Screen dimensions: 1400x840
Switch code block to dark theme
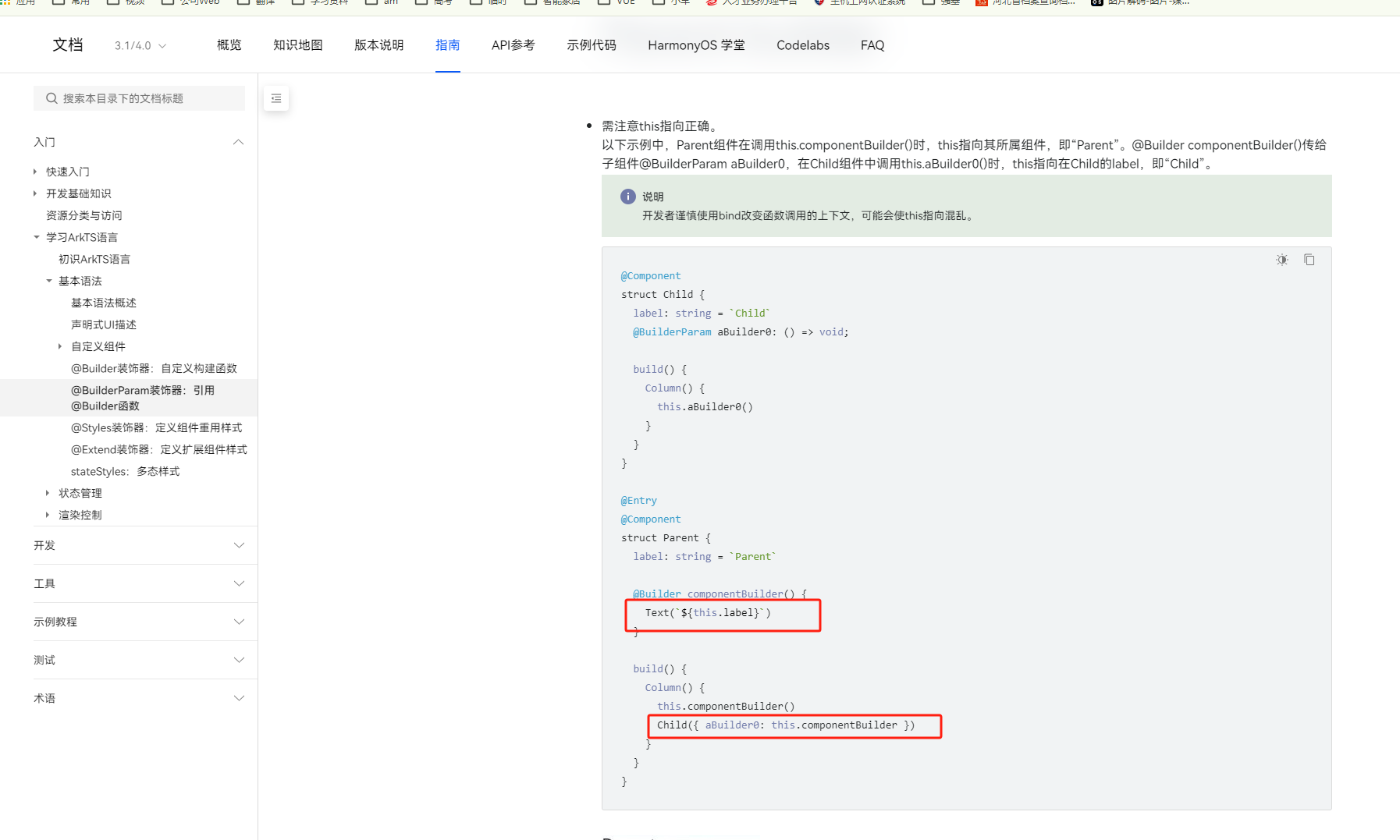pos(1282,260)
